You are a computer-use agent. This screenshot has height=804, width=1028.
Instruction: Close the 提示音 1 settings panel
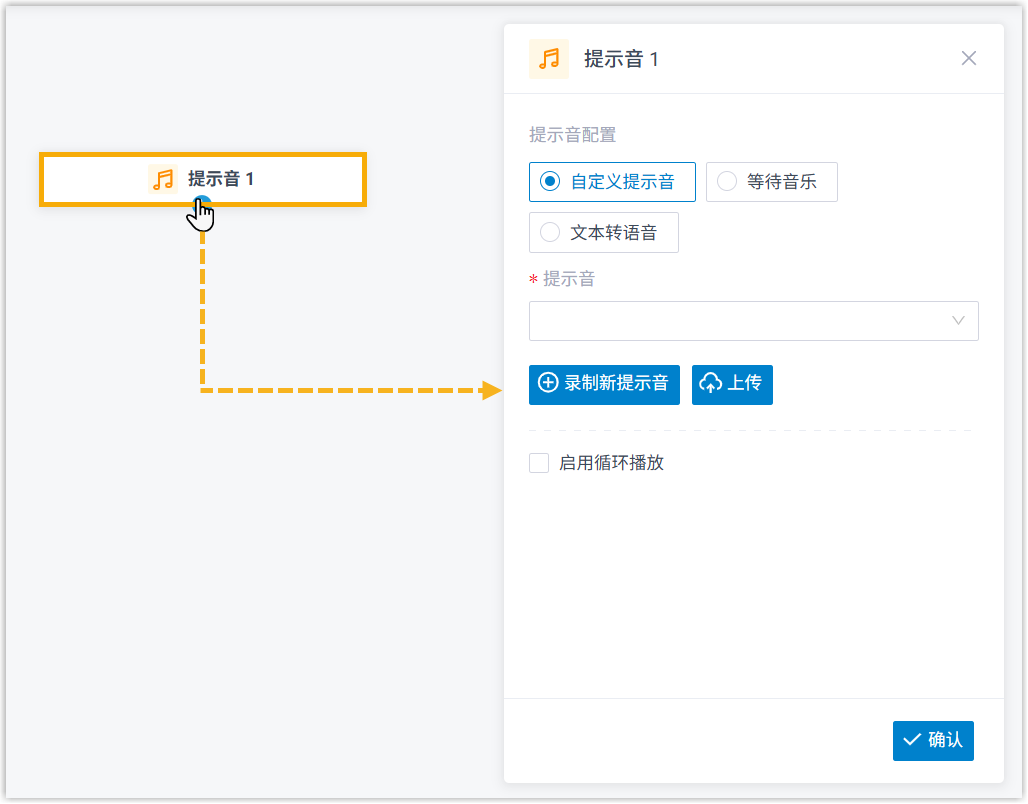(x=968, y=58)
